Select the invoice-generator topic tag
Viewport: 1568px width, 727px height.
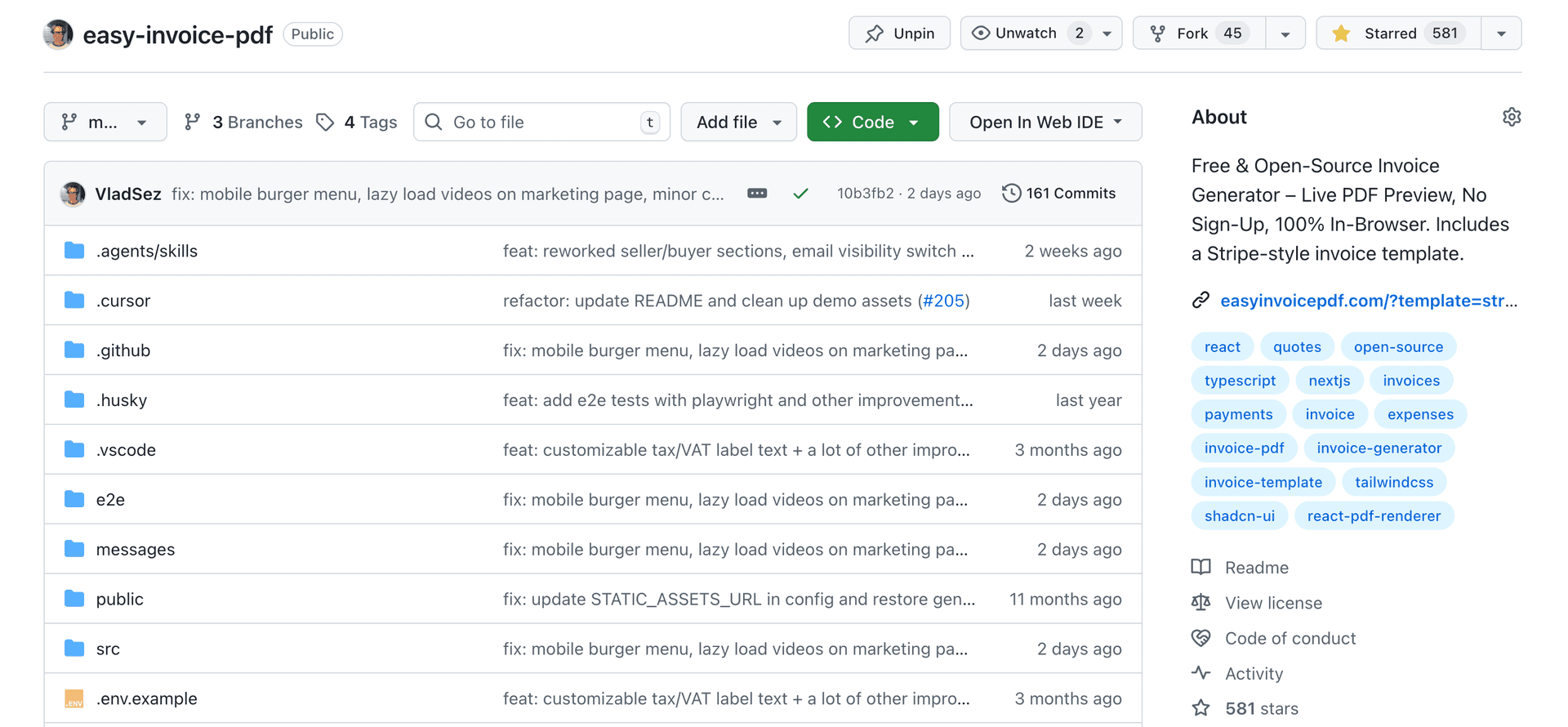point(1379,448)
